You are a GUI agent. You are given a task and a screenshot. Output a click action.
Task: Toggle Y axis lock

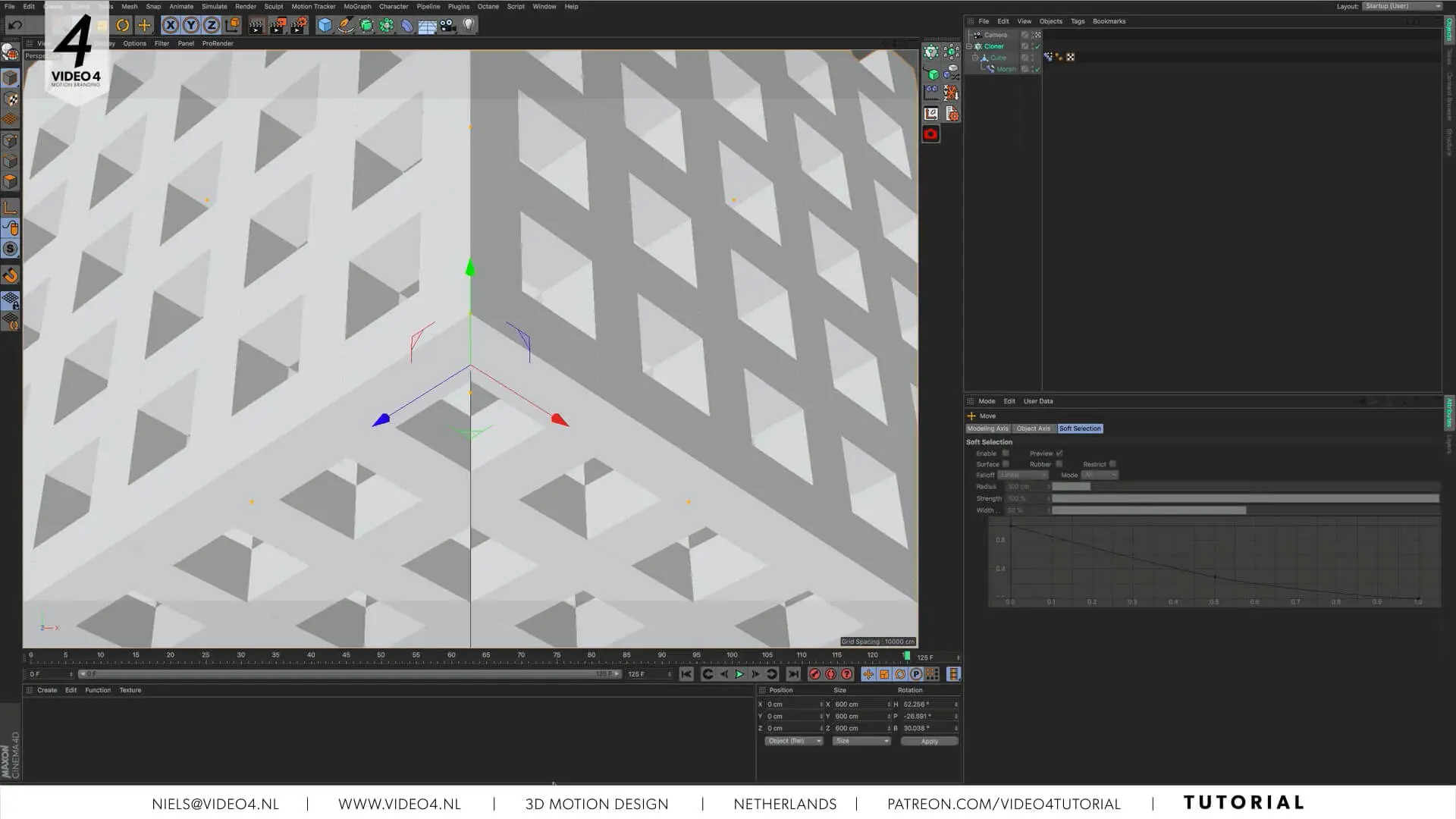[191, 25]
